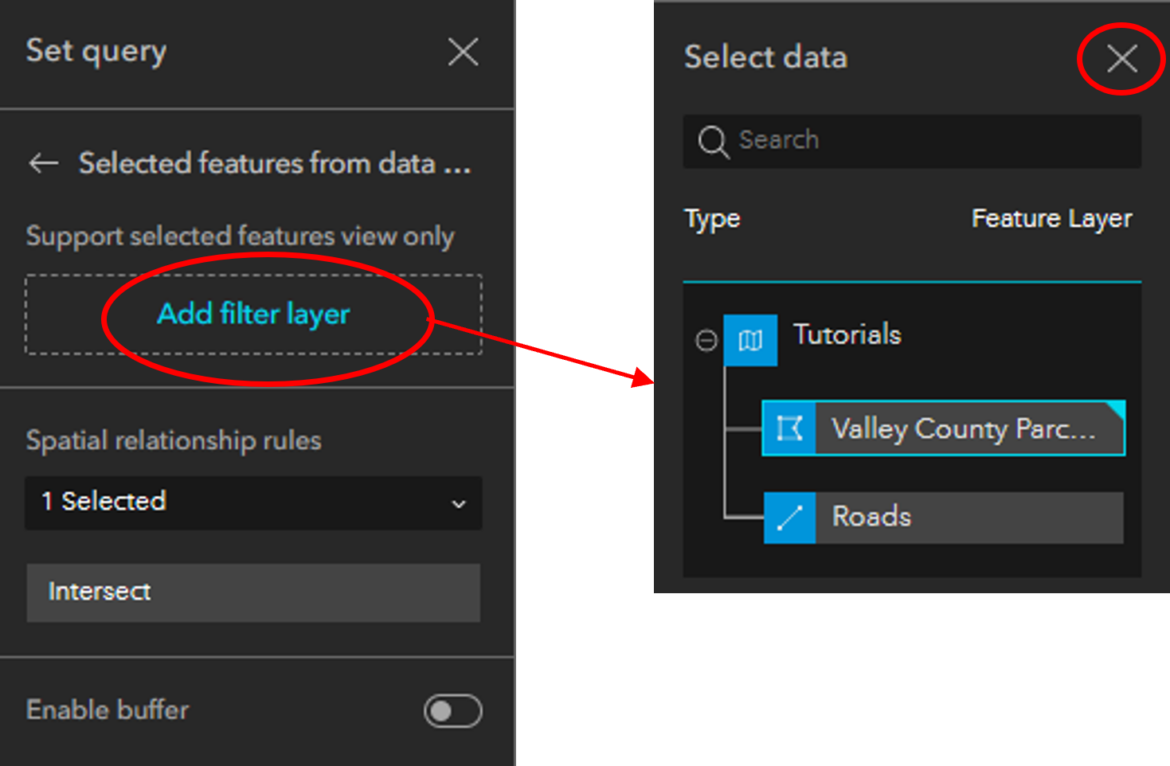
Task: Click the polyline icon beside Roads
Action: click(x=791, y=517)
